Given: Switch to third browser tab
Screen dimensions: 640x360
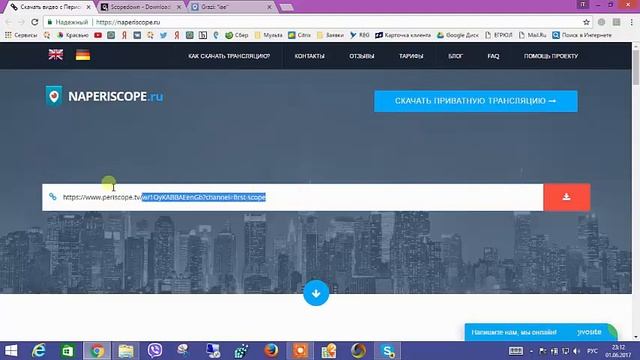Looking at the screenshot, I should (x=231, y=7).
